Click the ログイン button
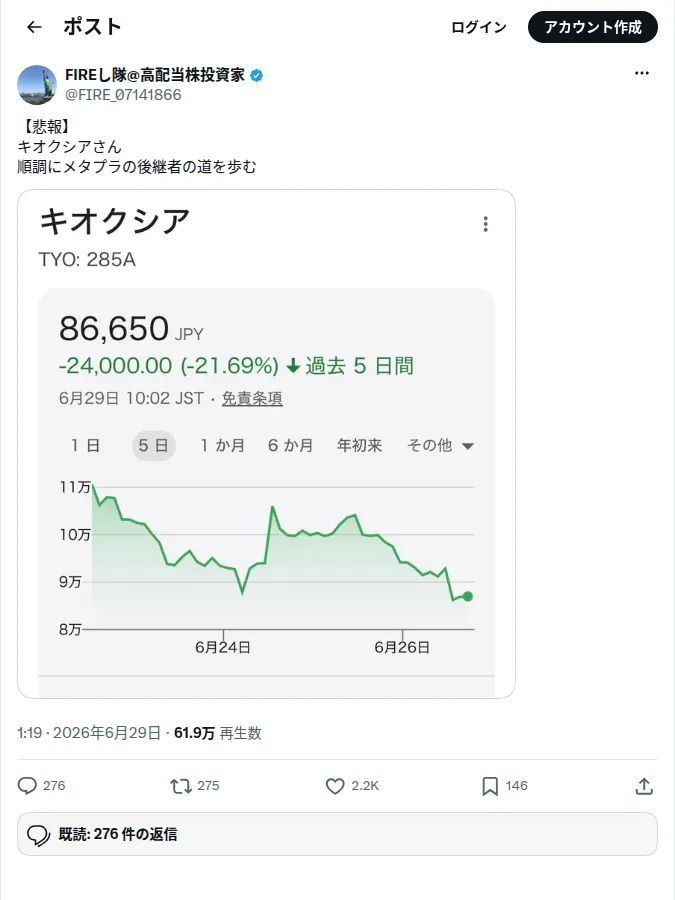Image resolution: width=675 pixels, height=900 pixels. tap(479, 27)
